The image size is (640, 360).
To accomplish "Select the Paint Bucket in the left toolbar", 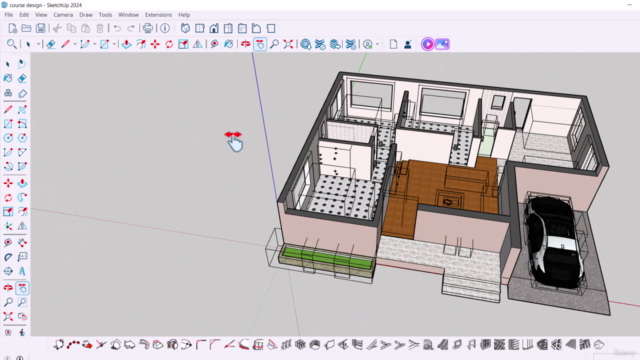I will 8,78.
